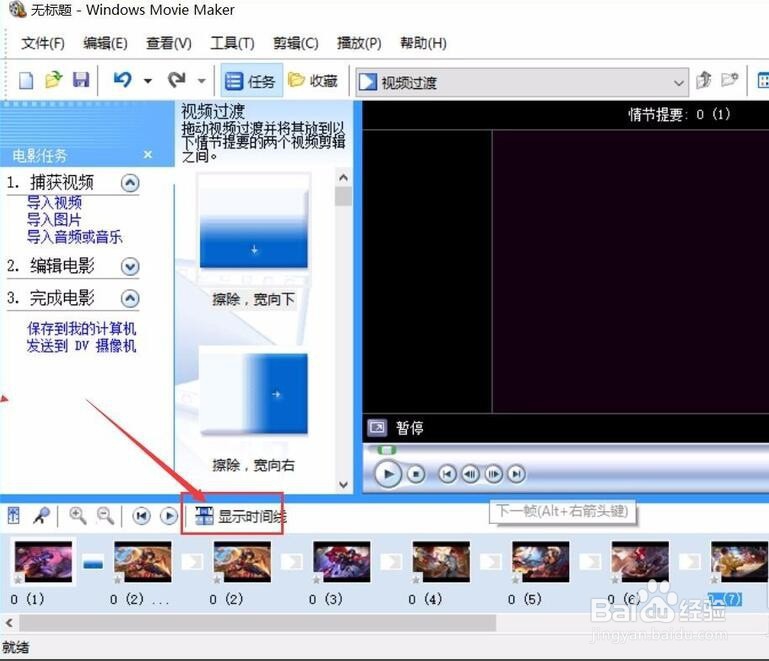Click the storyboard horizontal scrollbar thumb
The image size is (769, 661).
(257, 623)
